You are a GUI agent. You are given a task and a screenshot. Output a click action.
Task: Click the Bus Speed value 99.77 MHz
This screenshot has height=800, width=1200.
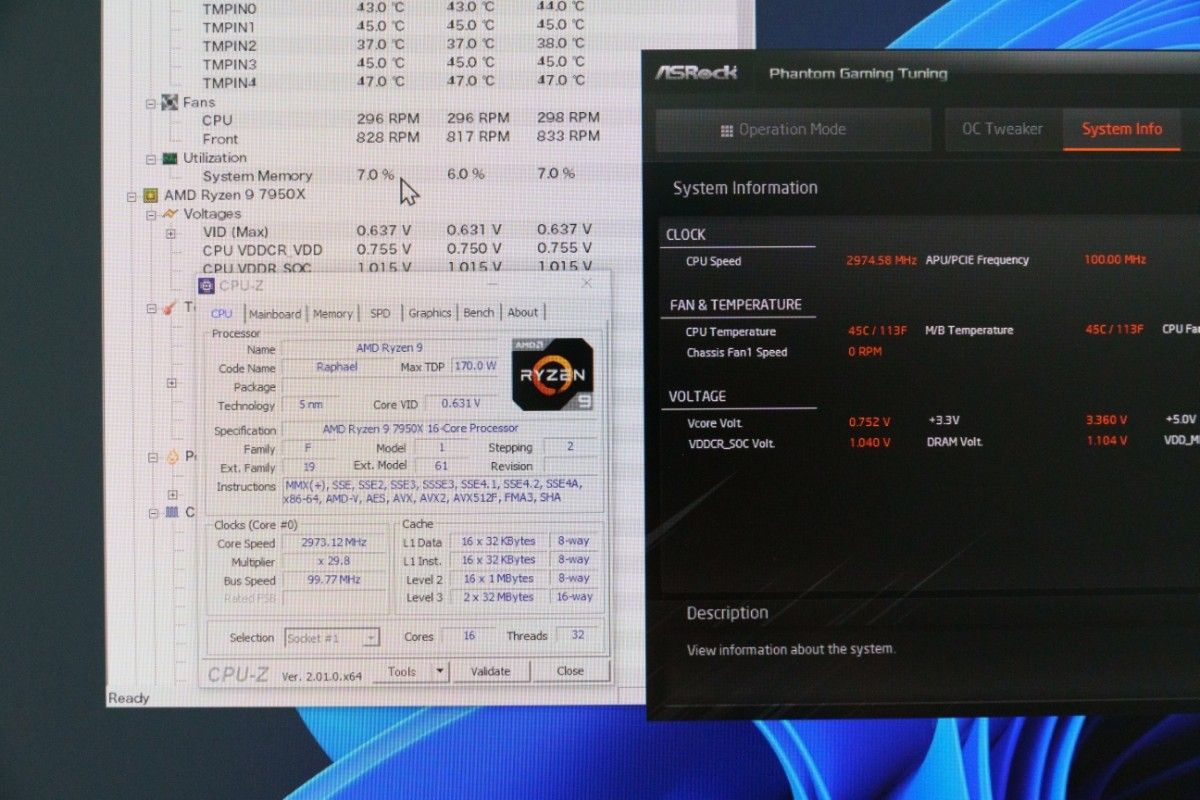click(334, 580)
